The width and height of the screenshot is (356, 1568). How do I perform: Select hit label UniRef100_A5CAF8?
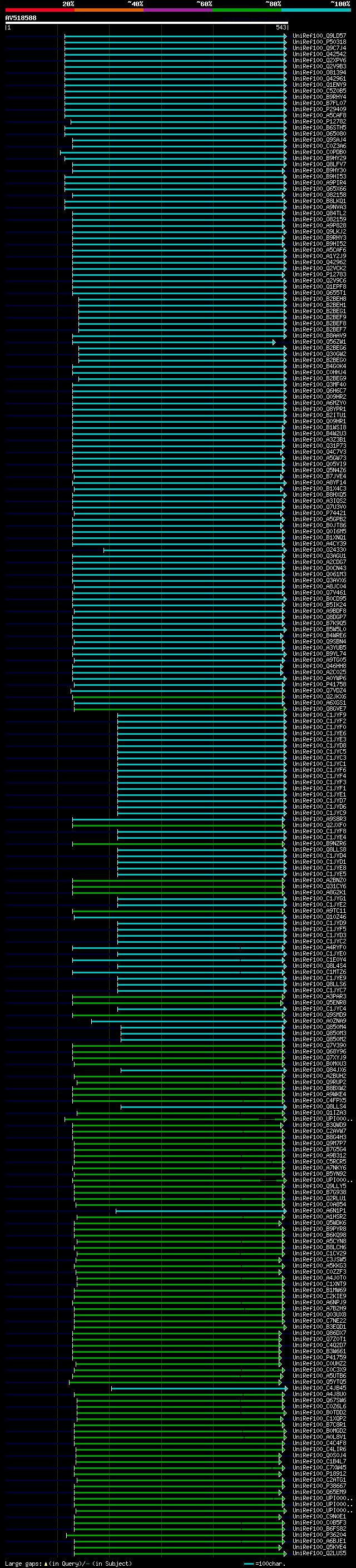(x=319, y=115)
